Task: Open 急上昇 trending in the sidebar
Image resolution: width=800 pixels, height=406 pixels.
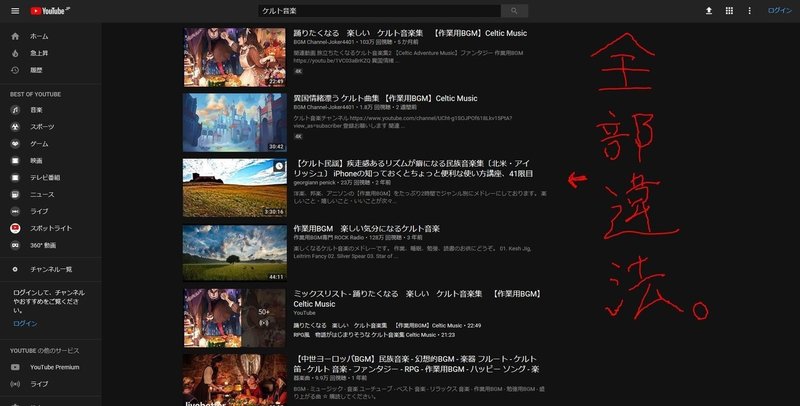Action: click(39, 53)
